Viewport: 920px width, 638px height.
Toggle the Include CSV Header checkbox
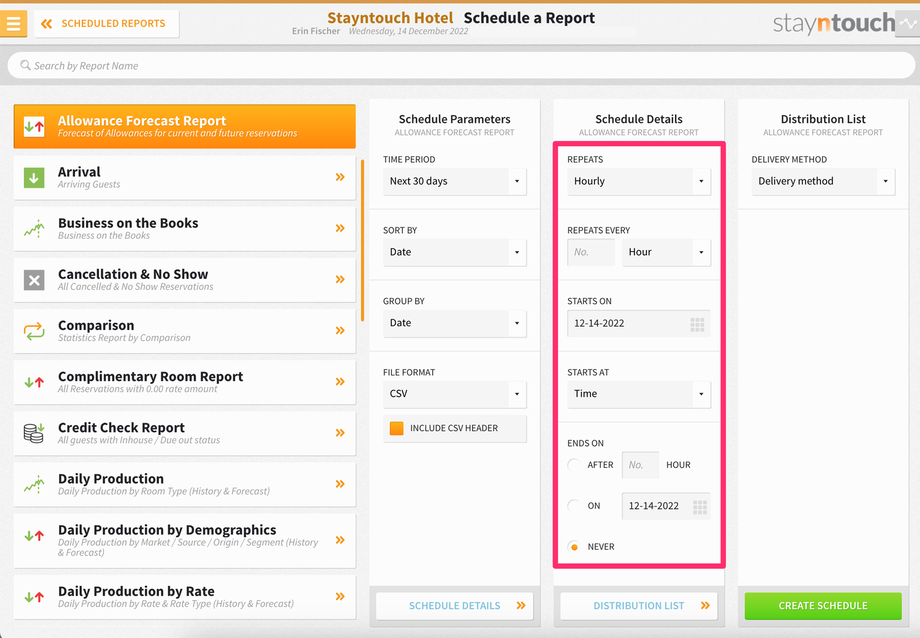coord(397,428)
